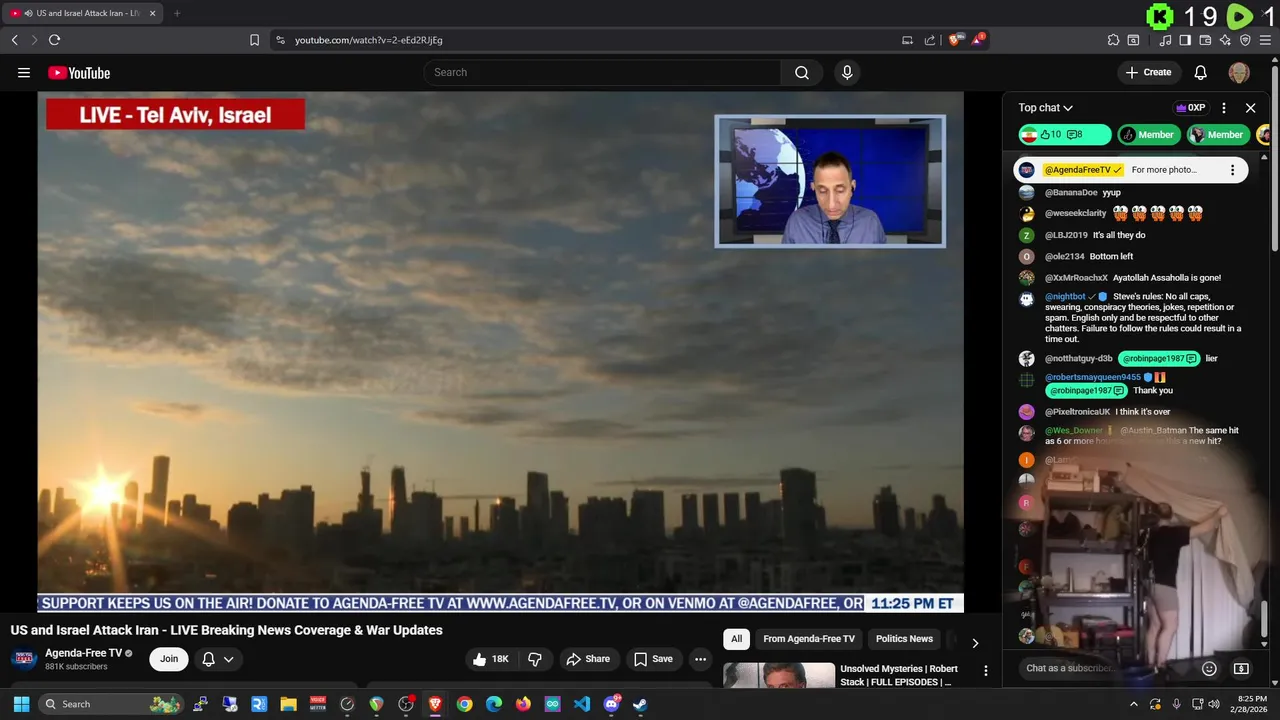Click into YouTube search field
The height and width of the screenshot is (720, 1280).
tap(603, 73)
